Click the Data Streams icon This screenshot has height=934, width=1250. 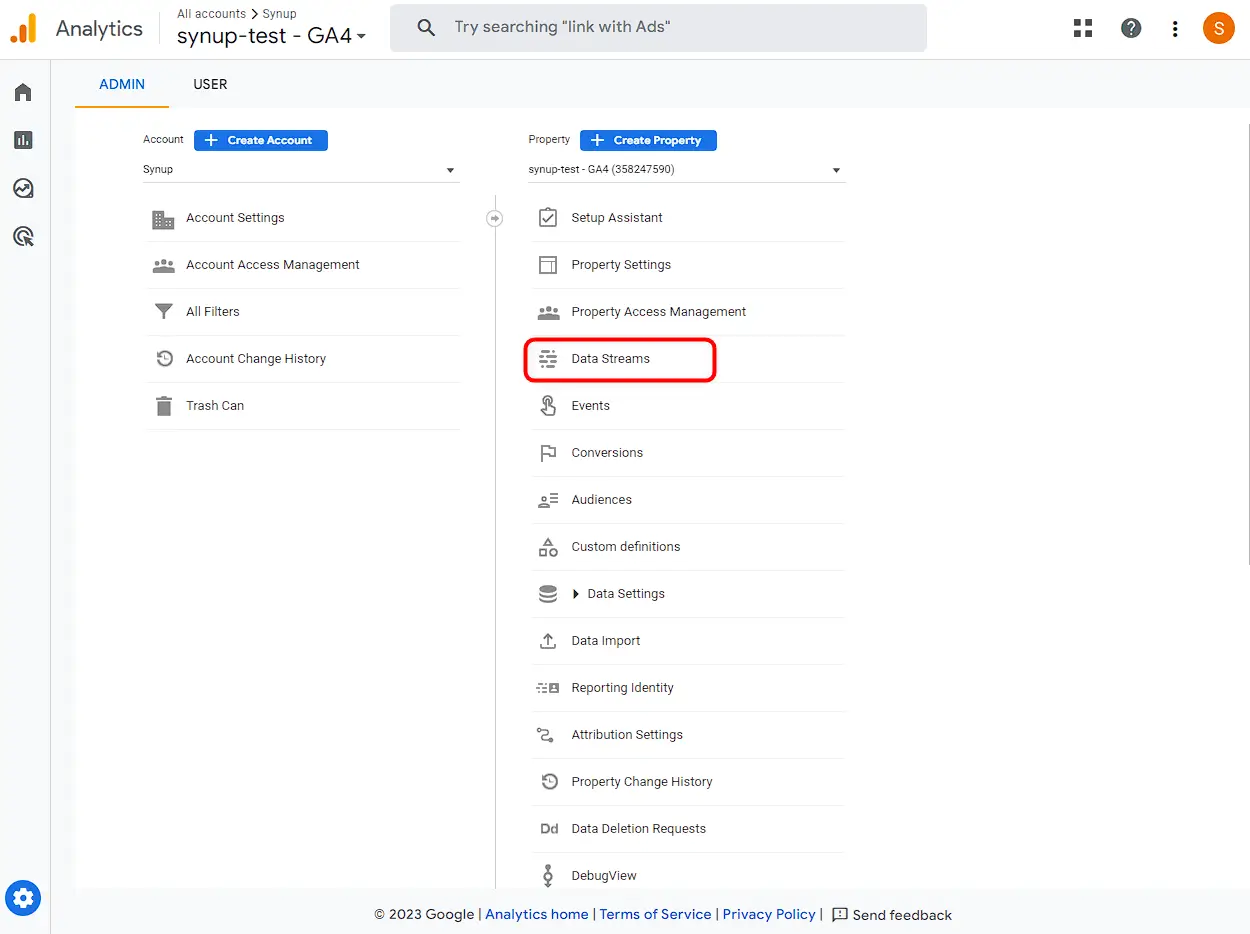point(548,359)
